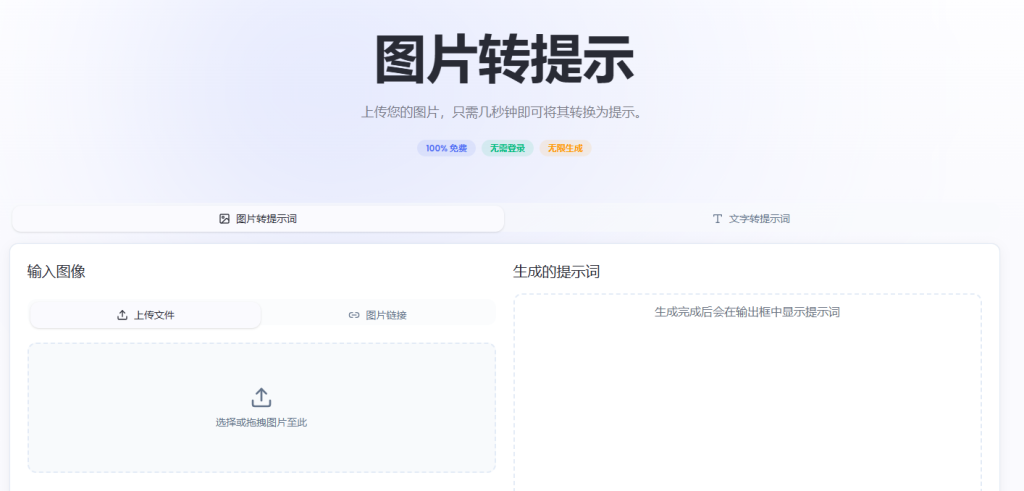Open the 文字转提示词 tab

[x=751, y=219]
